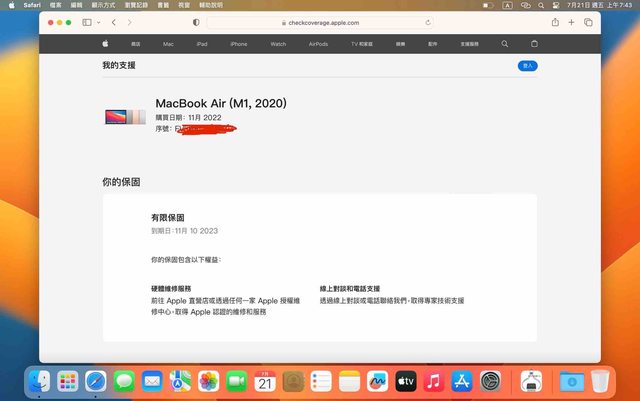Screen dimensions: 640x401
Task: Click the MacBook Air product thumbnail
Action: click(125, 117)
